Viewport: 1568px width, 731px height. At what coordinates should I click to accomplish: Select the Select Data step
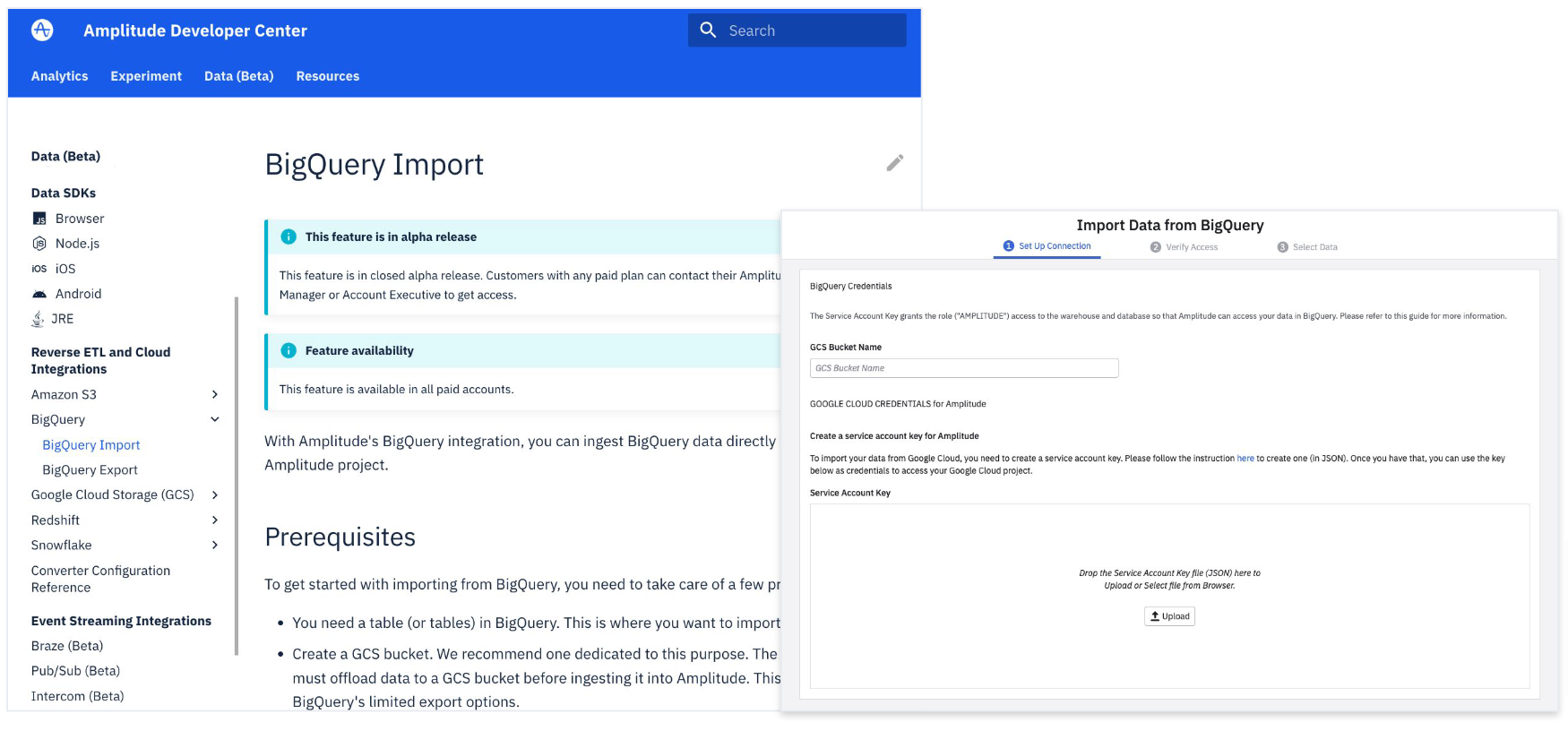click(1307, 247)
